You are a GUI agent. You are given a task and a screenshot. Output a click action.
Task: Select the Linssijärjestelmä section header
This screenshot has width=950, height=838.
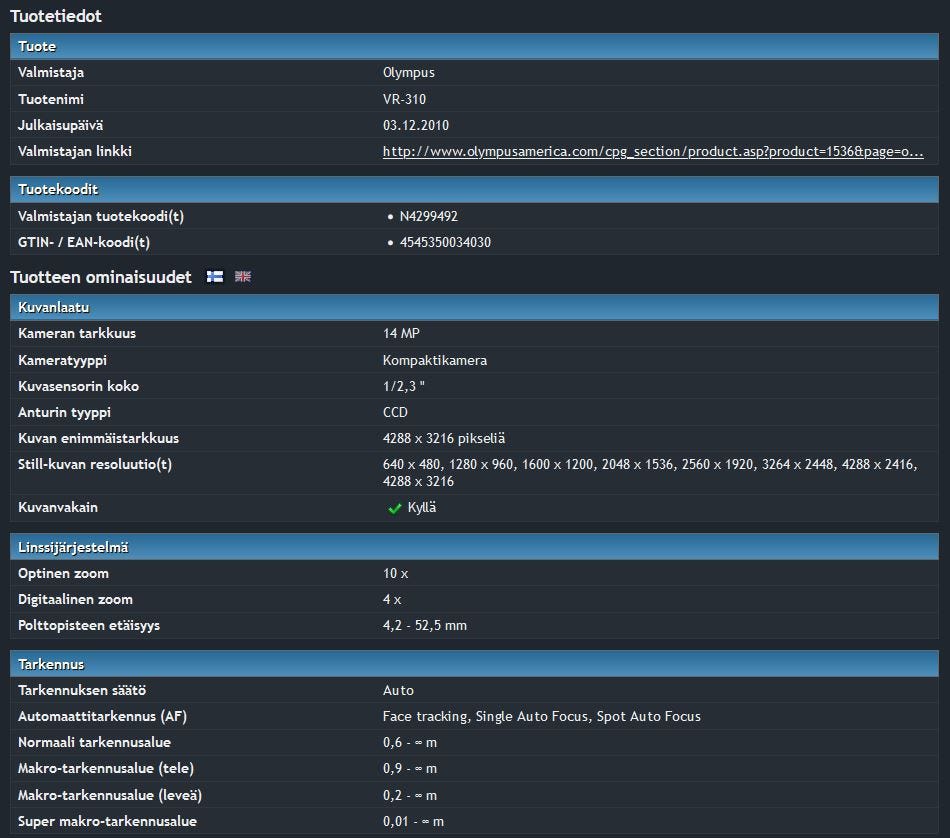pyautogui.click(x=474, y=547)
